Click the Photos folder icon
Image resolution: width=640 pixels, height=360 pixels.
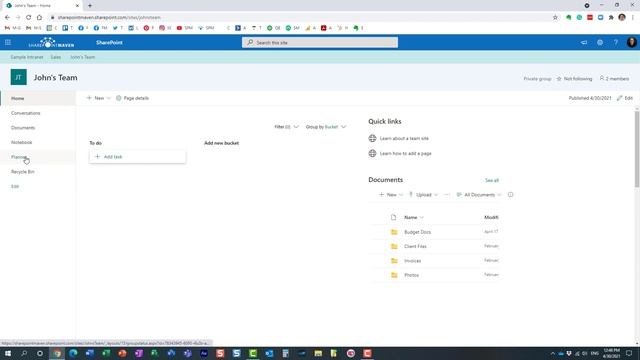click(x=394, y=275)
